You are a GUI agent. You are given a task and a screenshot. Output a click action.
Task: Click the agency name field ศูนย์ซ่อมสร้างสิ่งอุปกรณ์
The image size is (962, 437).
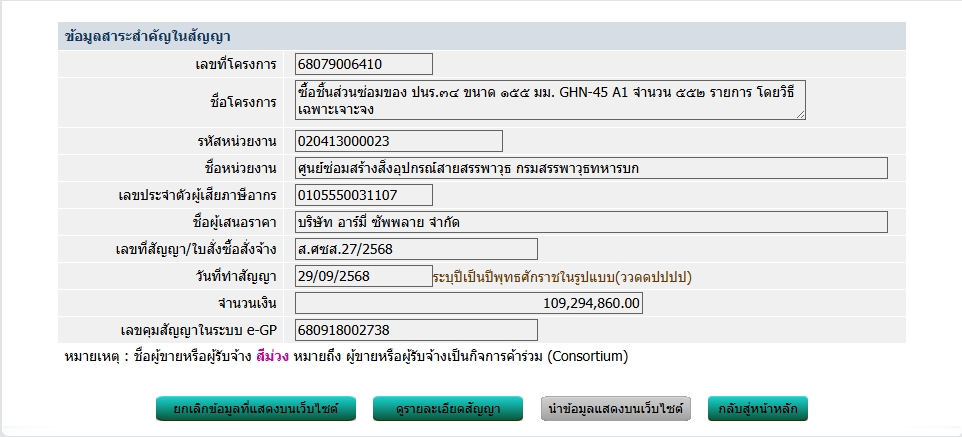[x=591, y=168]
